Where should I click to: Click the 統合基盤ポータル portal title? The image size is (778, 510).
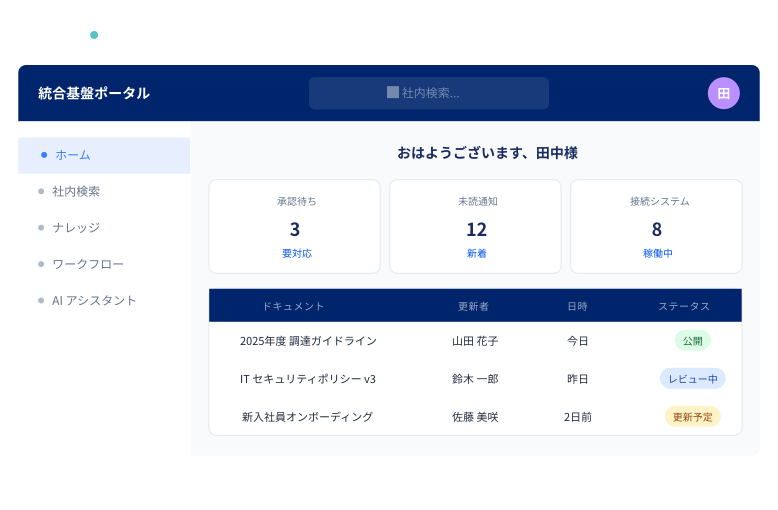coord(94,93)
